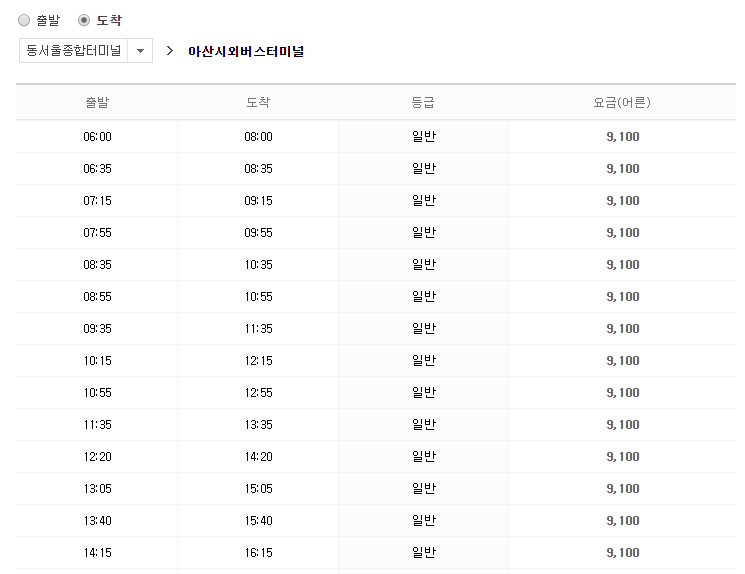Click the 일반 grade in 10:15 row
This screenshot has width=745, height=574.
[423, 361]
